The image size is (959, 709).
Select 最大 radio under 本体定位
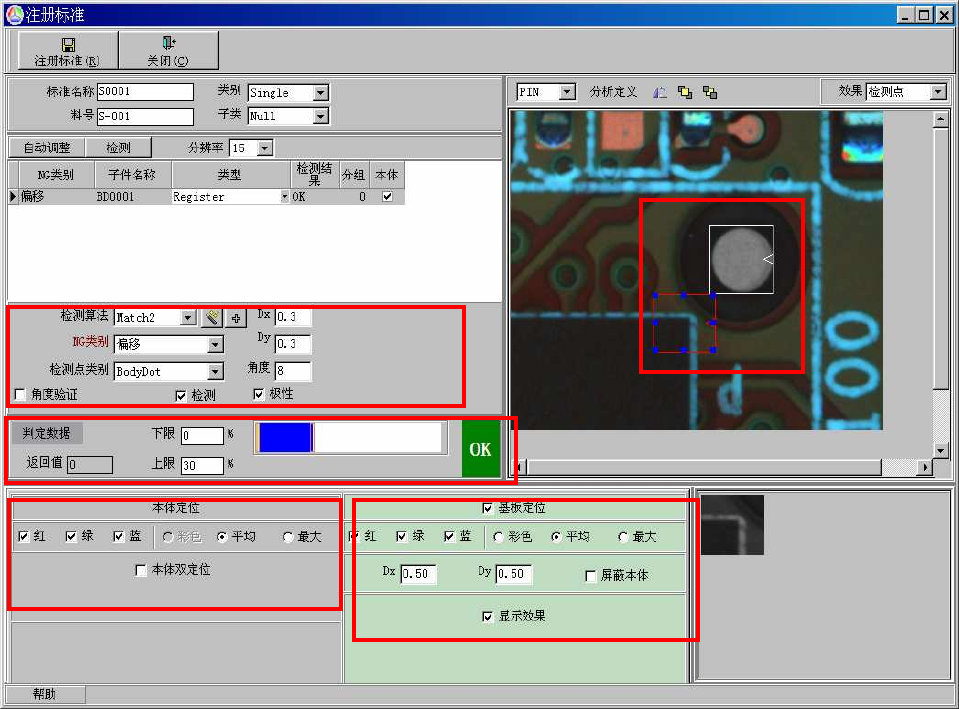coord(288,537)
